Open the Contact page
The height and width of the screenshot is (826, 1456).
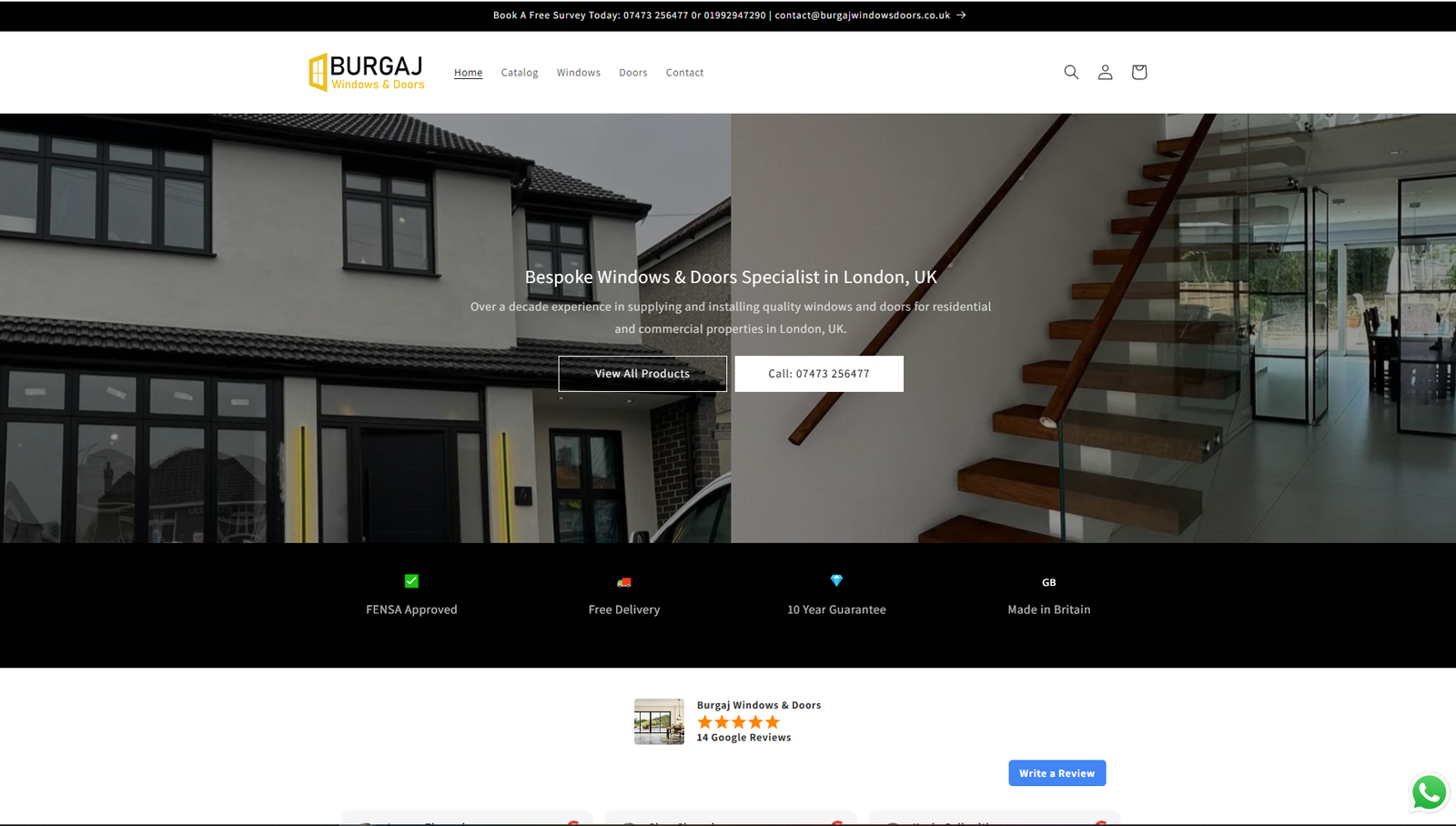pyautogui.click(x=684, y=73)
